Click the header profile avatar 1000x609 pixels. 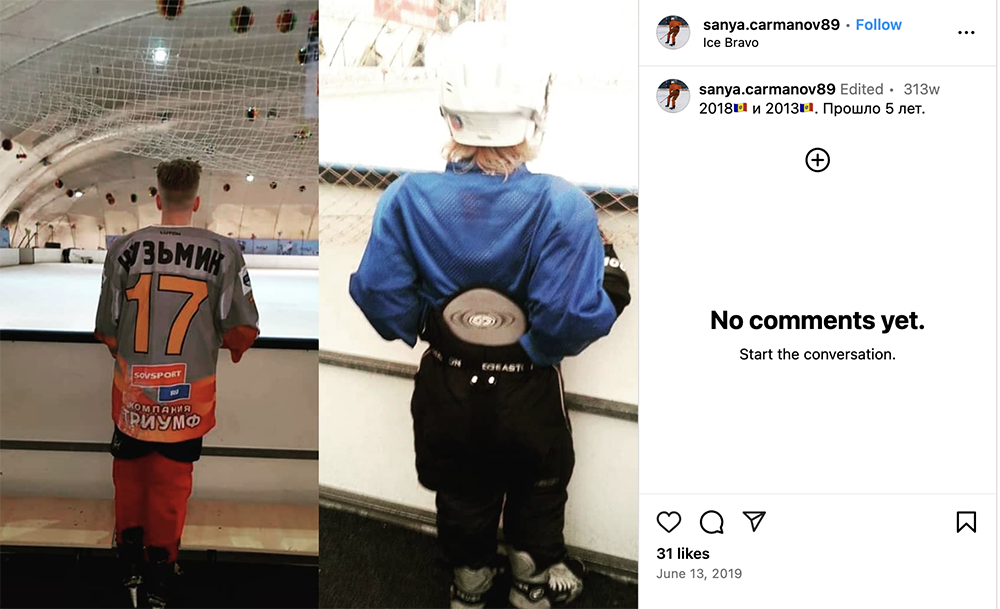(x=673, y=33)
